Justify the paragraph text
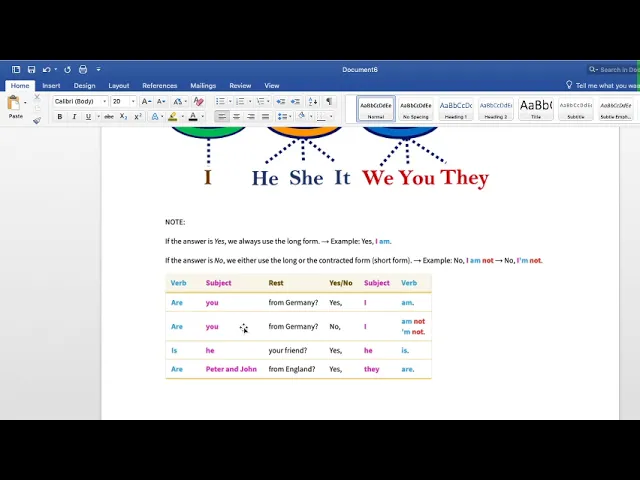Screen dimensions: 640x480 [x=265, y=117]
